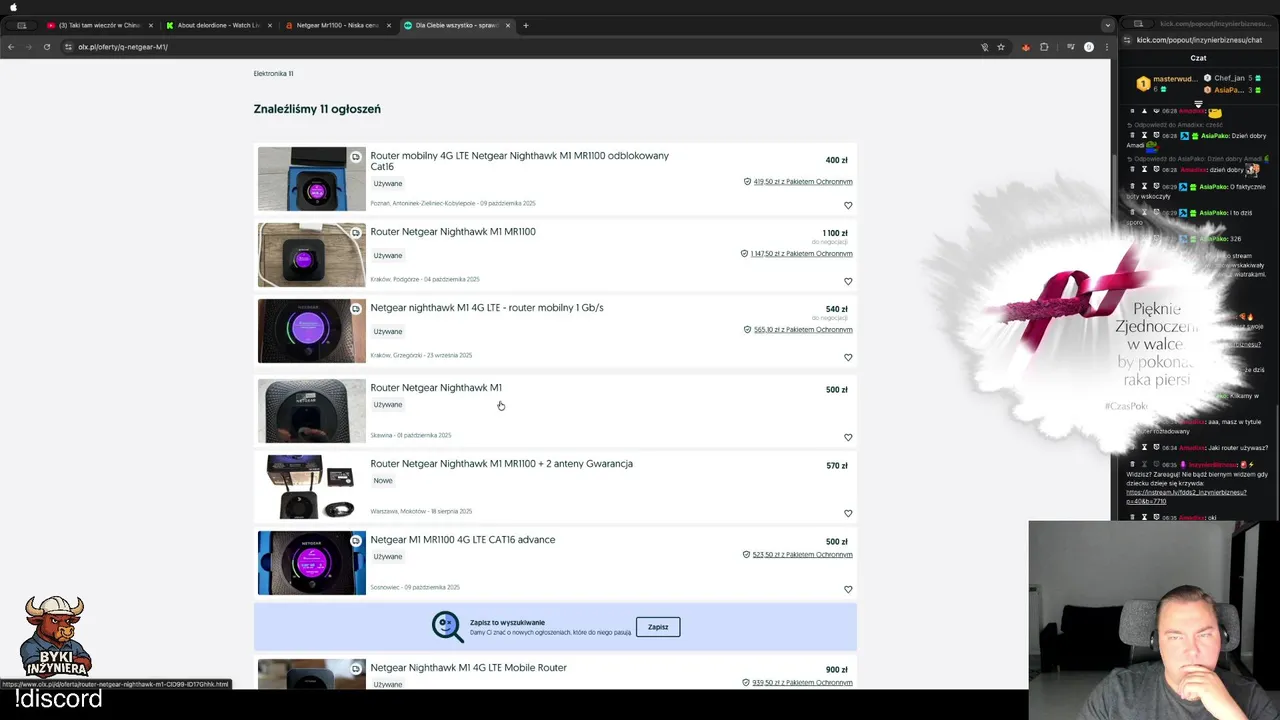1280x720 pixels.
Task: Click thumbnail of Sosnowiec CAT16 listing
Action: [312, 563]
